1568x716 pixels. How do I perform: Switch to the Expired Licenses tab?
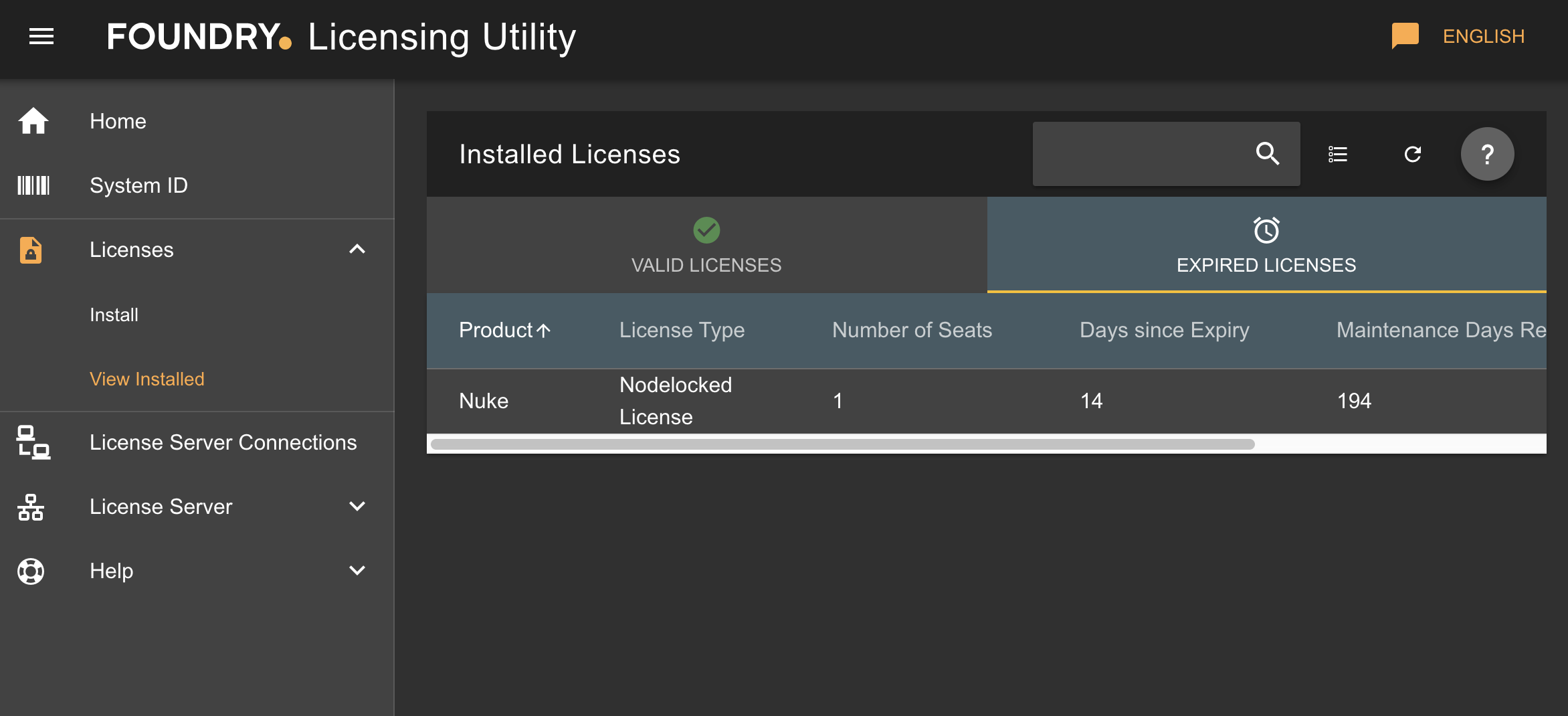pos(1266,245)
